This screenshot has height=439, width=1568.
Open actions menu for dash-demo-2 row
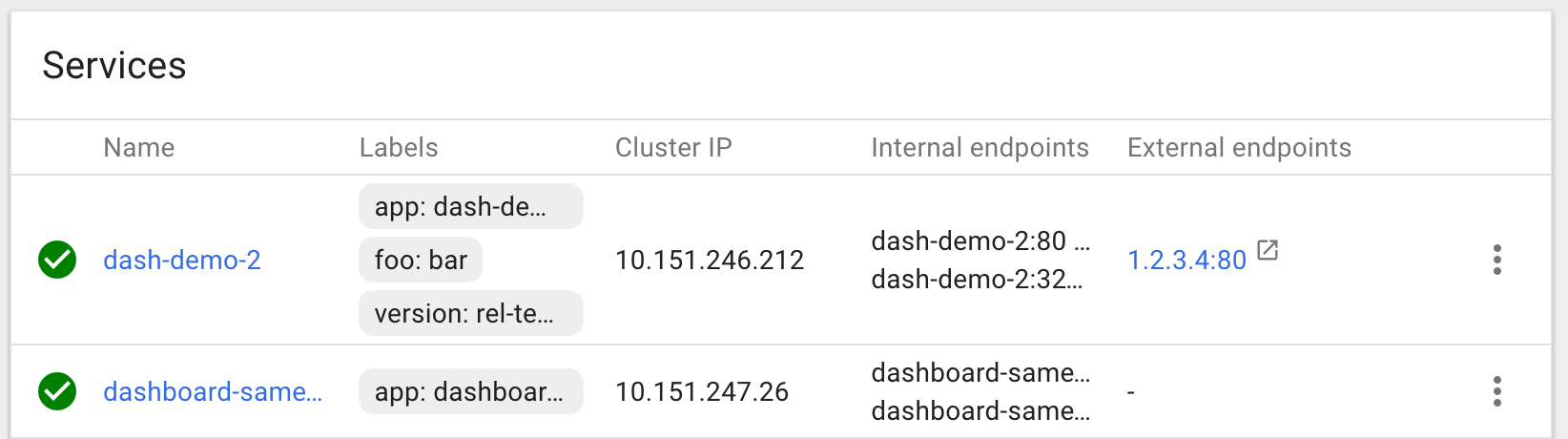point(1496,260)
